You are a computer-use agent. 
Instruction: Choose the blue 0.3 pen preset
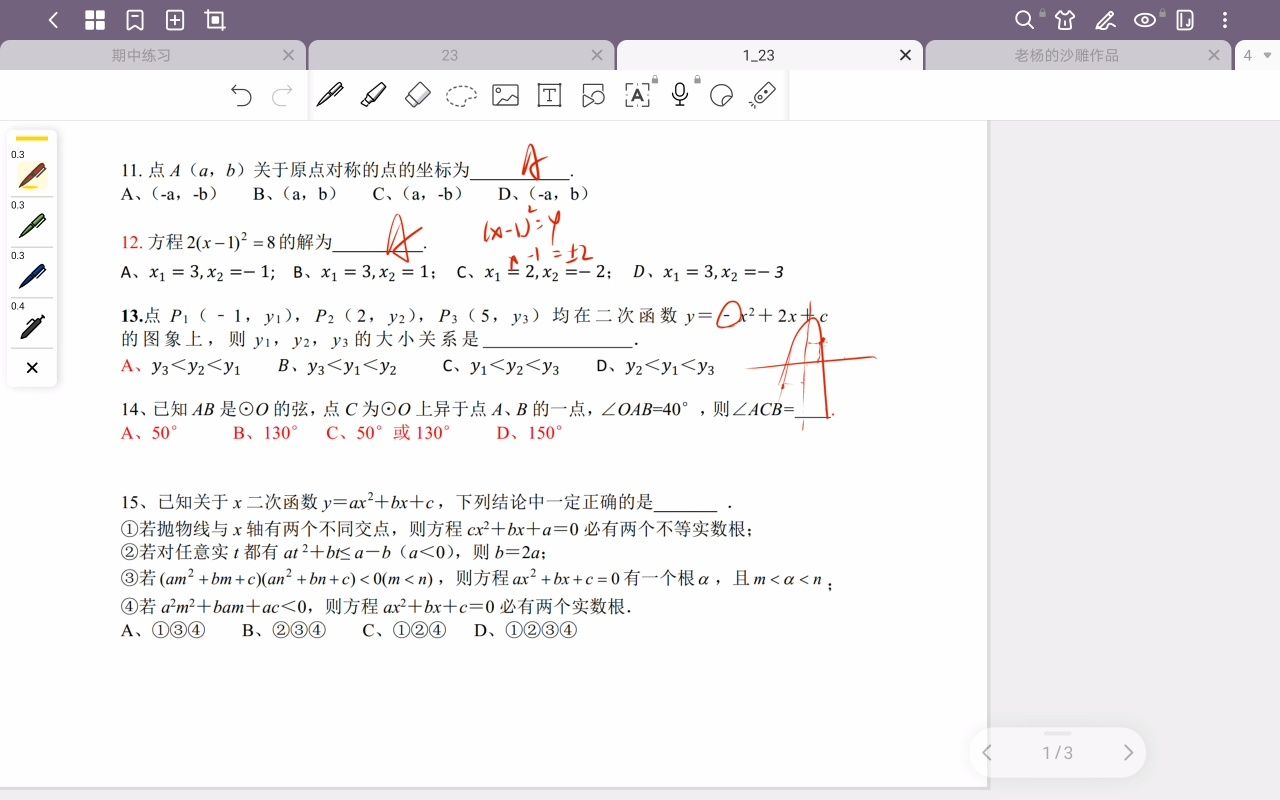click(32, 276)
